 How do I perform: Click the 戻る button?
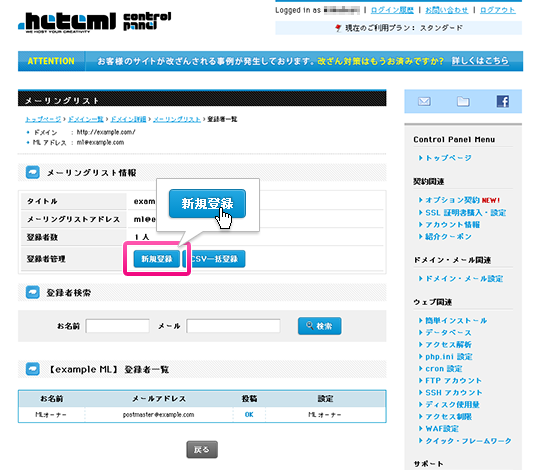coord(202,449)
